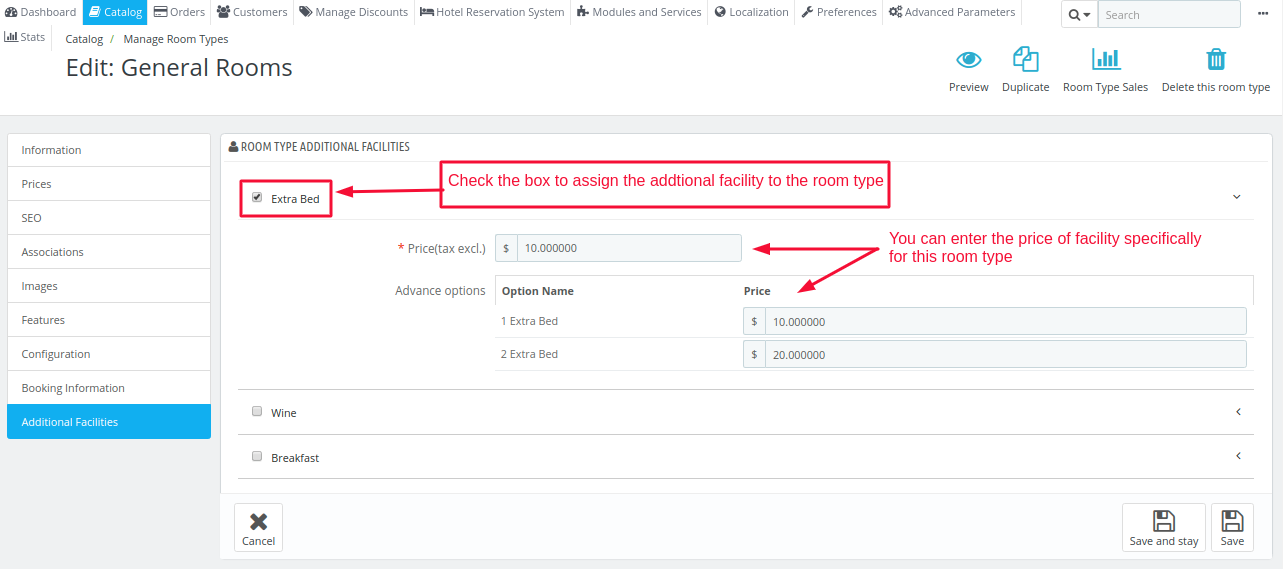Switch to the SEO tab
1283x569 pixels.
(109, 218)
